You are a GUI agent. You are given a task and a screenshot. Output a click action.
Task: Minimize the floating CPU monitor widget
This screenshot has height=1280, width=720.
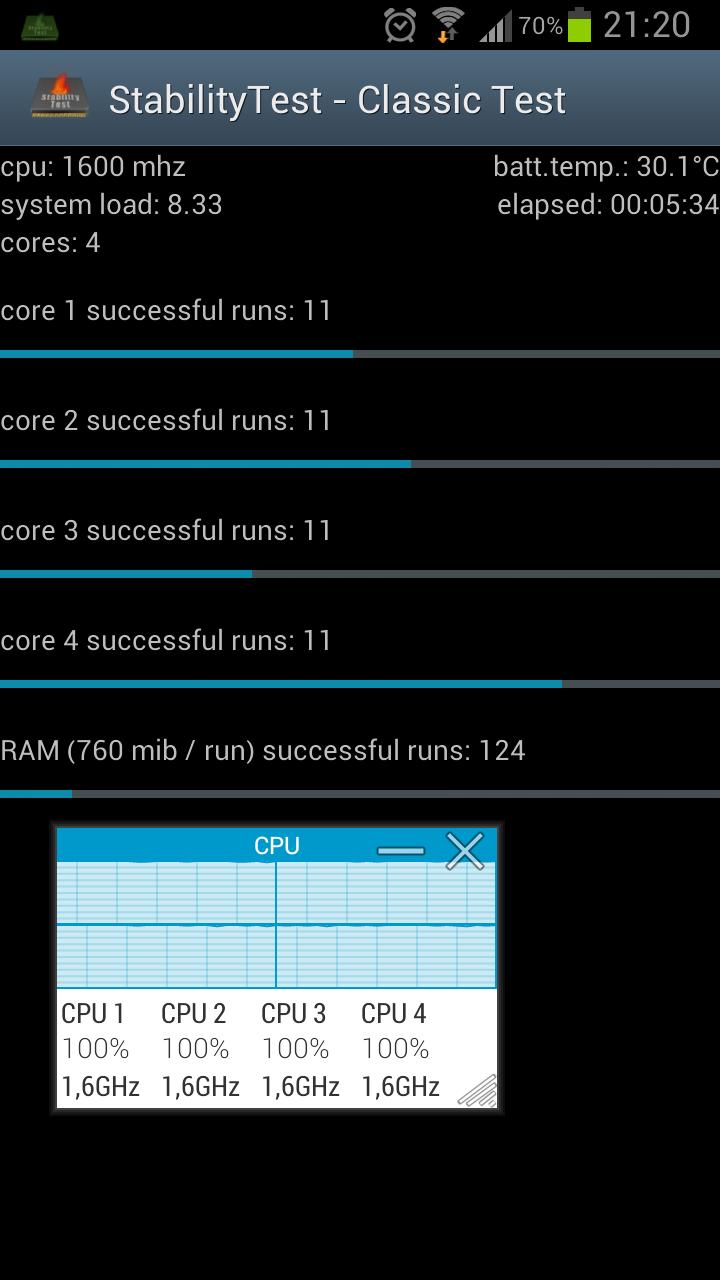[x=401, y=851]
